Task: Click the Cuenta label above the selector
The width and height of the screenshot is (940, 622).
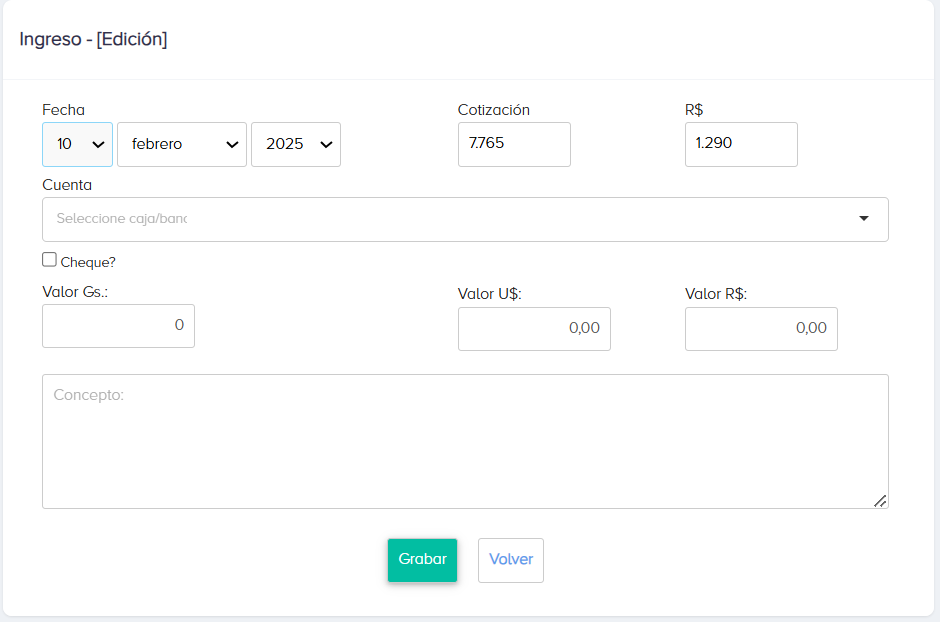Action: tap(67, 185)
